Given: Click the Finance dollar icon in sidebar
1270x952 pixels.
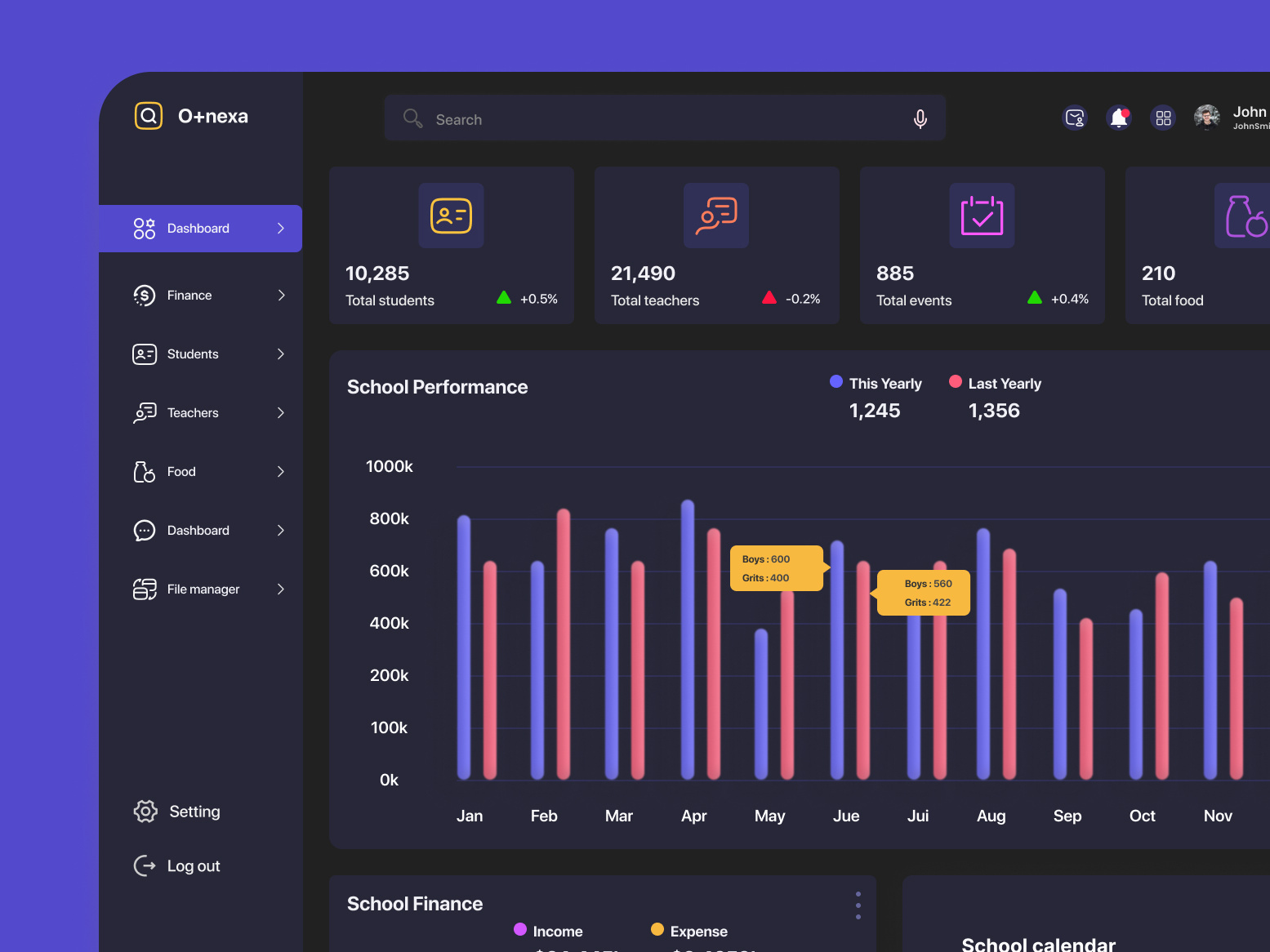Looking at the screenshot, I should 145,296.
